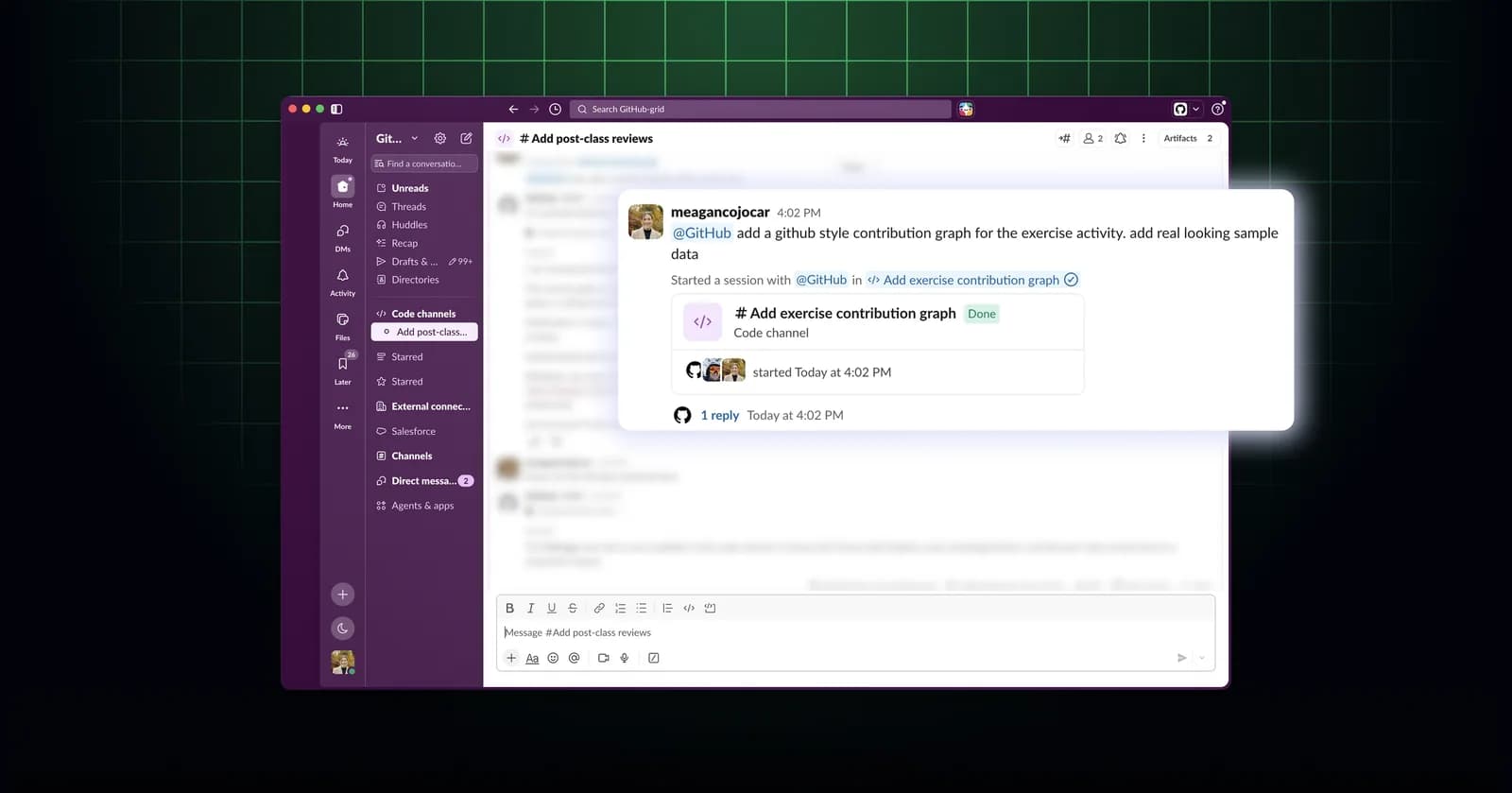The height and width of the screenshot is (793, 1512).
Task: Open Agents & apps section
Action: click(424, 506)
